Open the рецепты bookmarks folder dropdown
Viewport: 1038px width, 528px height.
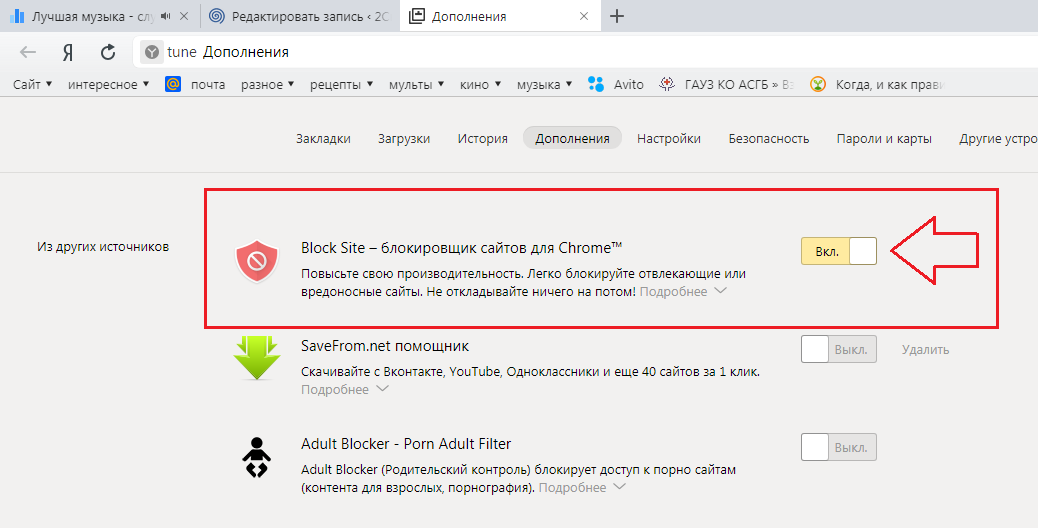341,85
